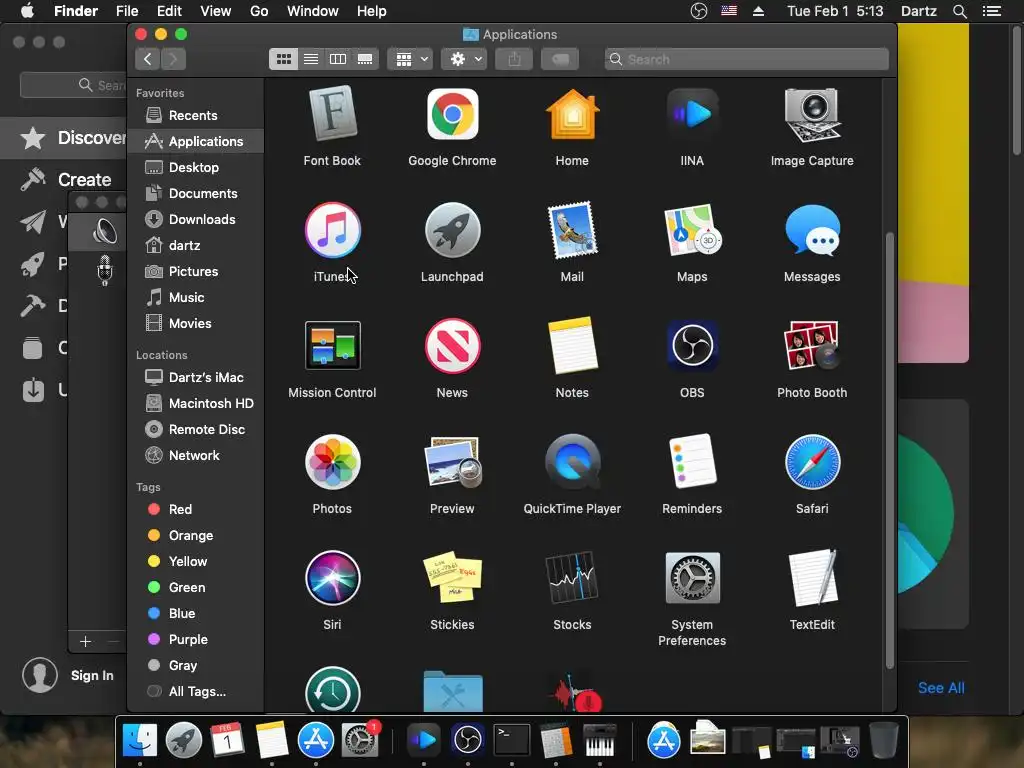Select the Stocks app icon

pyautogui.click(x=572, y=578)
